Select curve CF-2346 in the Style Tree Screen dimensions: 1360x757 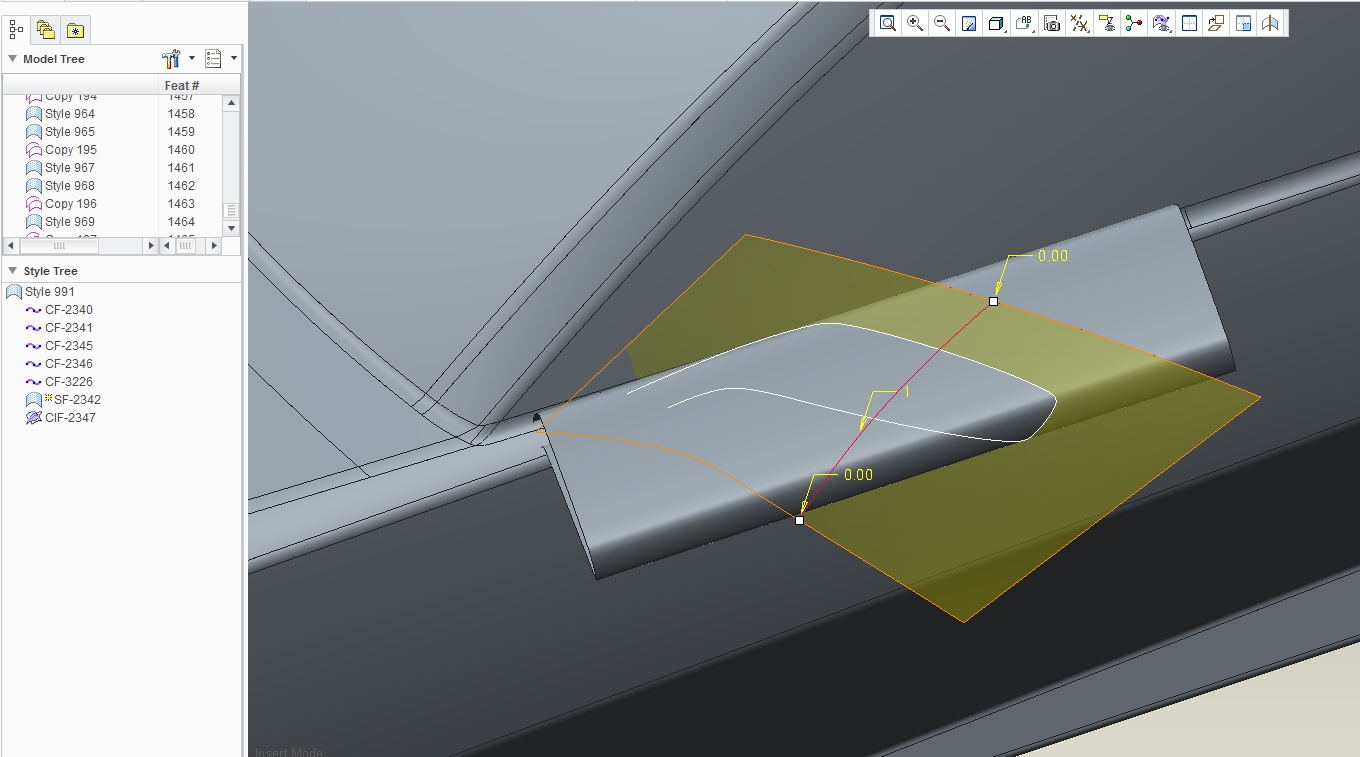tap(59, 364)
